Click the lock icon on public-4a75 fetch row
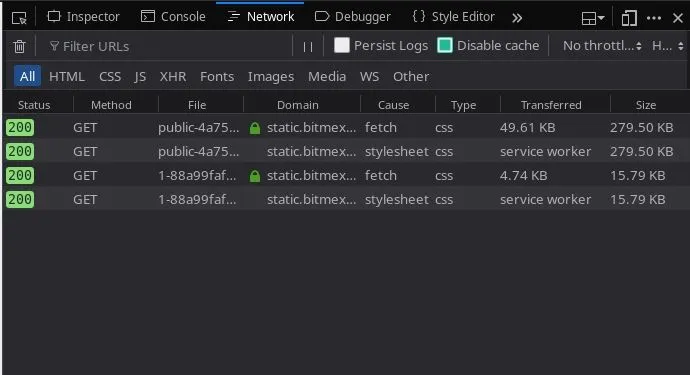Viewport: 690px width, 375px height. pyautogui.click(x=255, y=128)
